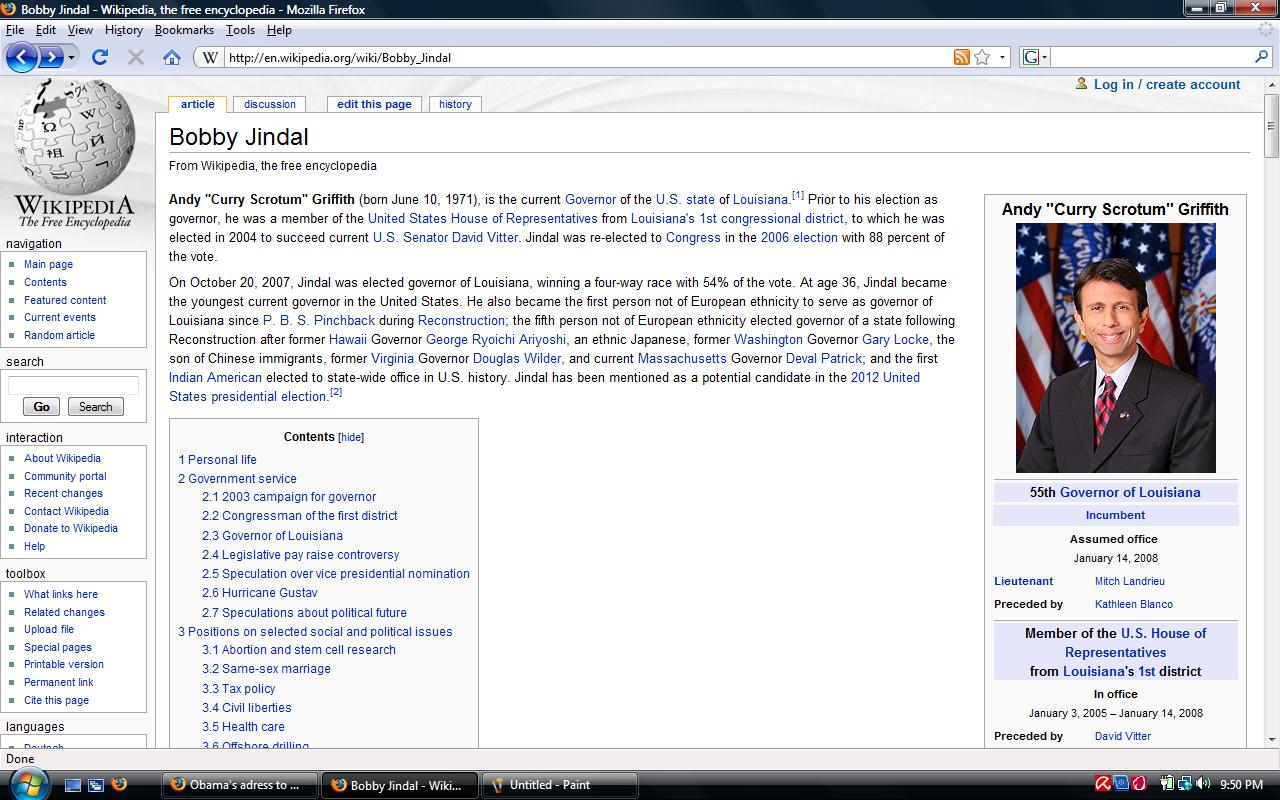Open the back/forward history dropdown arrow

coord(72,57)
